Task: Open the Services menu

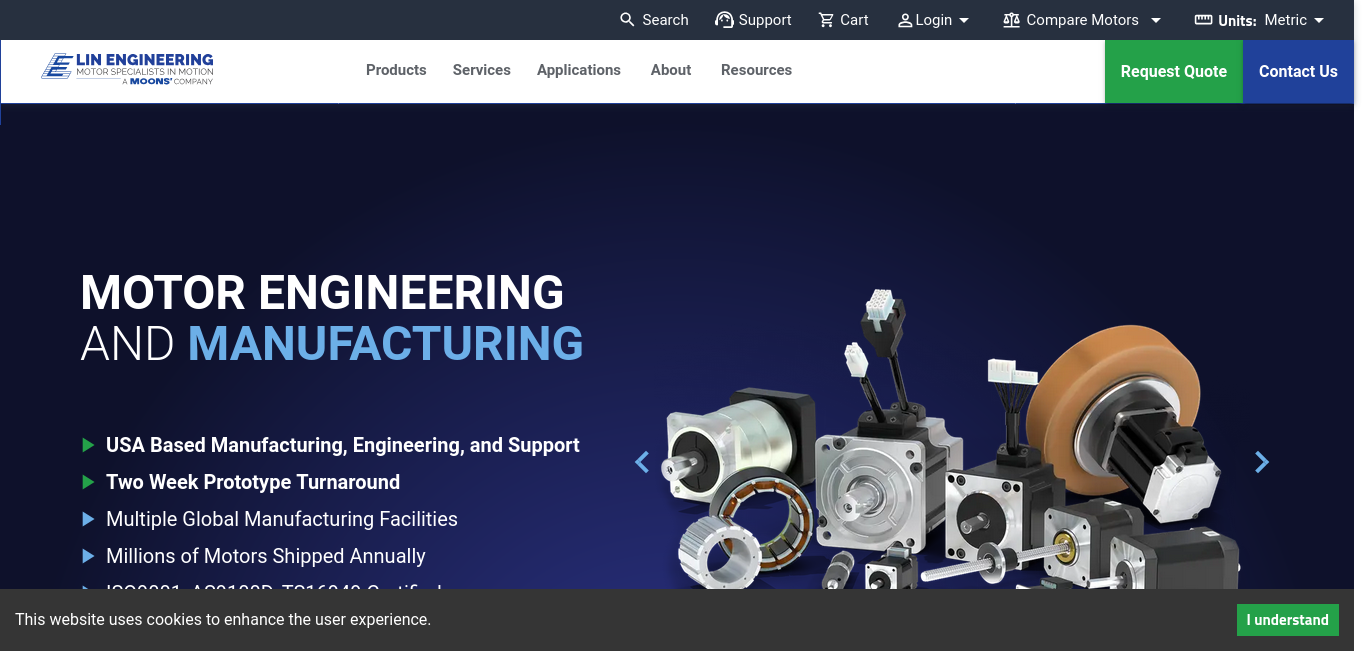Action: pyautogui.click(x=482, y=70)
